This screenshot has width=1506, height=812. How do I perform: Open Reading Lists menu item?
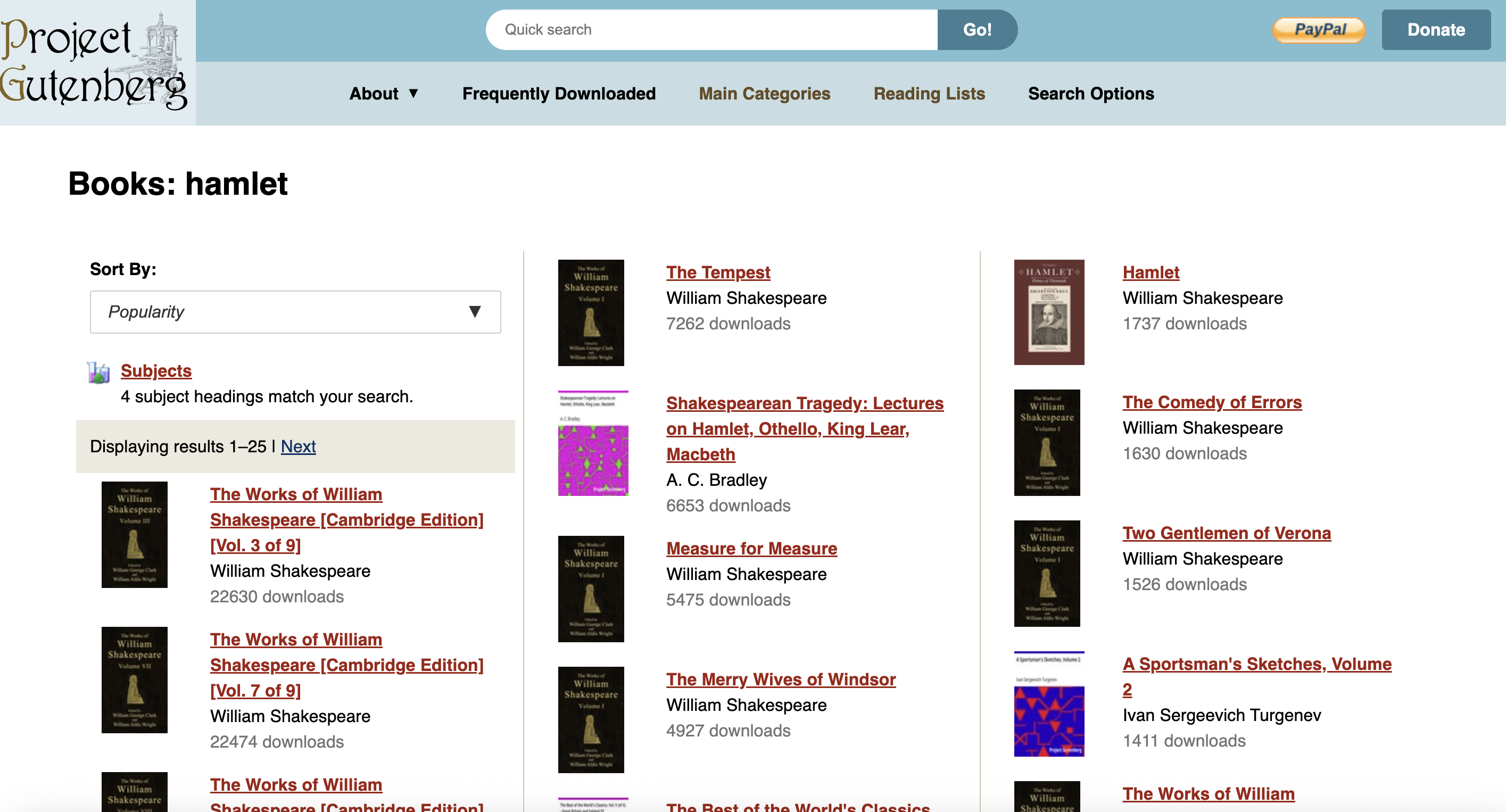pyautogui.click(x=929, y=94)
